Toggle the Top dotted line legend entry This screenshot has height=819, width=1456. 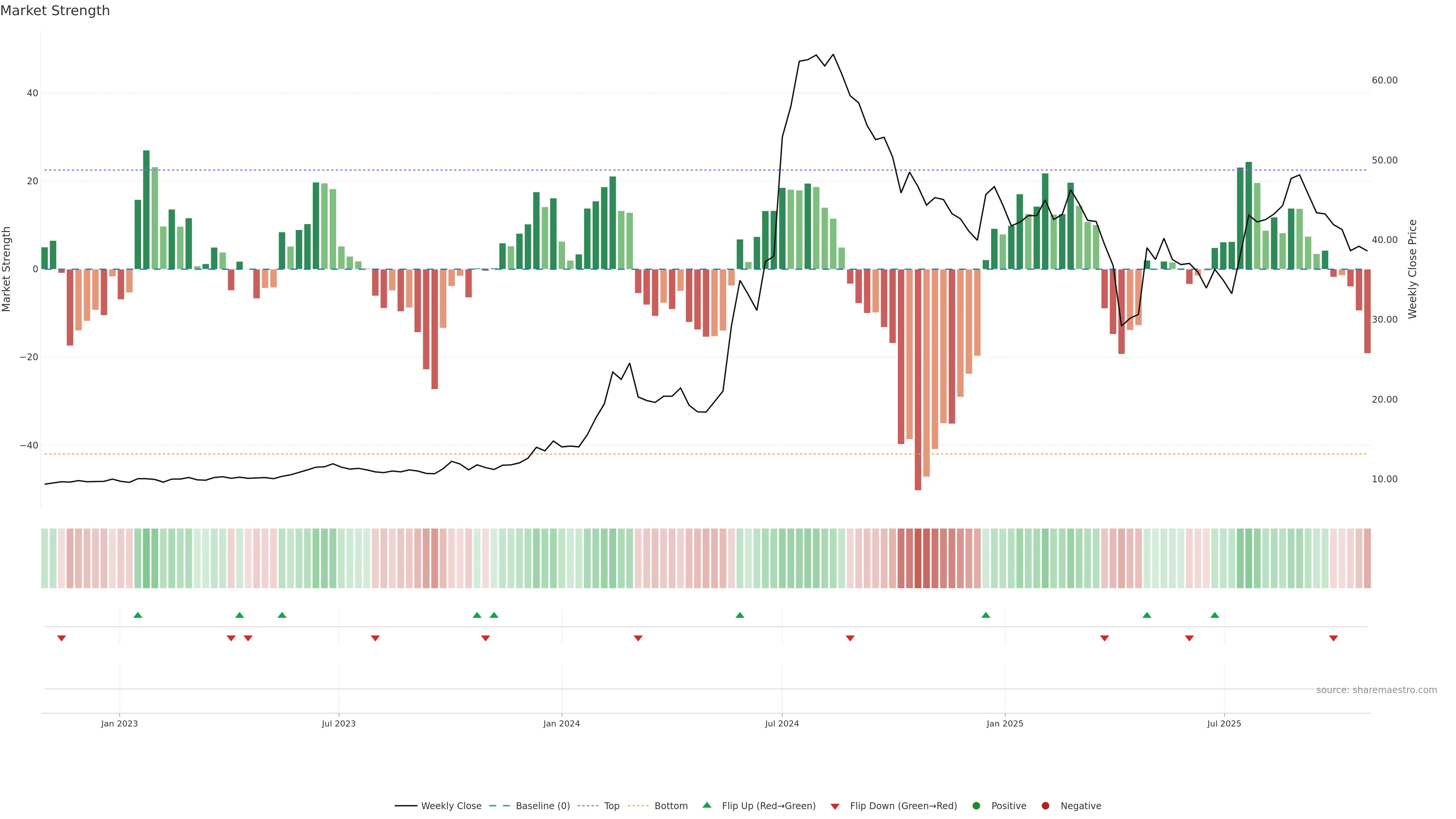point(611,806)
